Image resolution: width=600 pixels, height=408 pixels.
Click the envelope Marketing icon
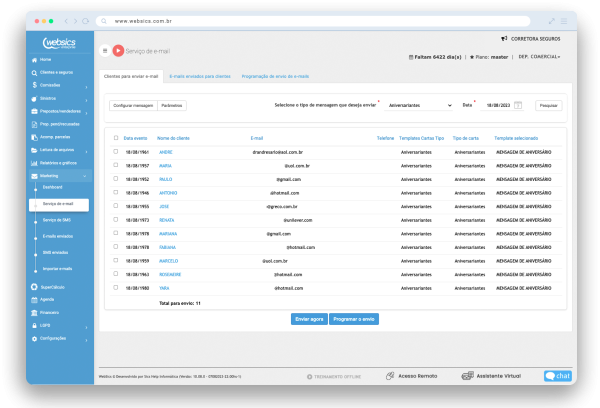pos(34,176)
